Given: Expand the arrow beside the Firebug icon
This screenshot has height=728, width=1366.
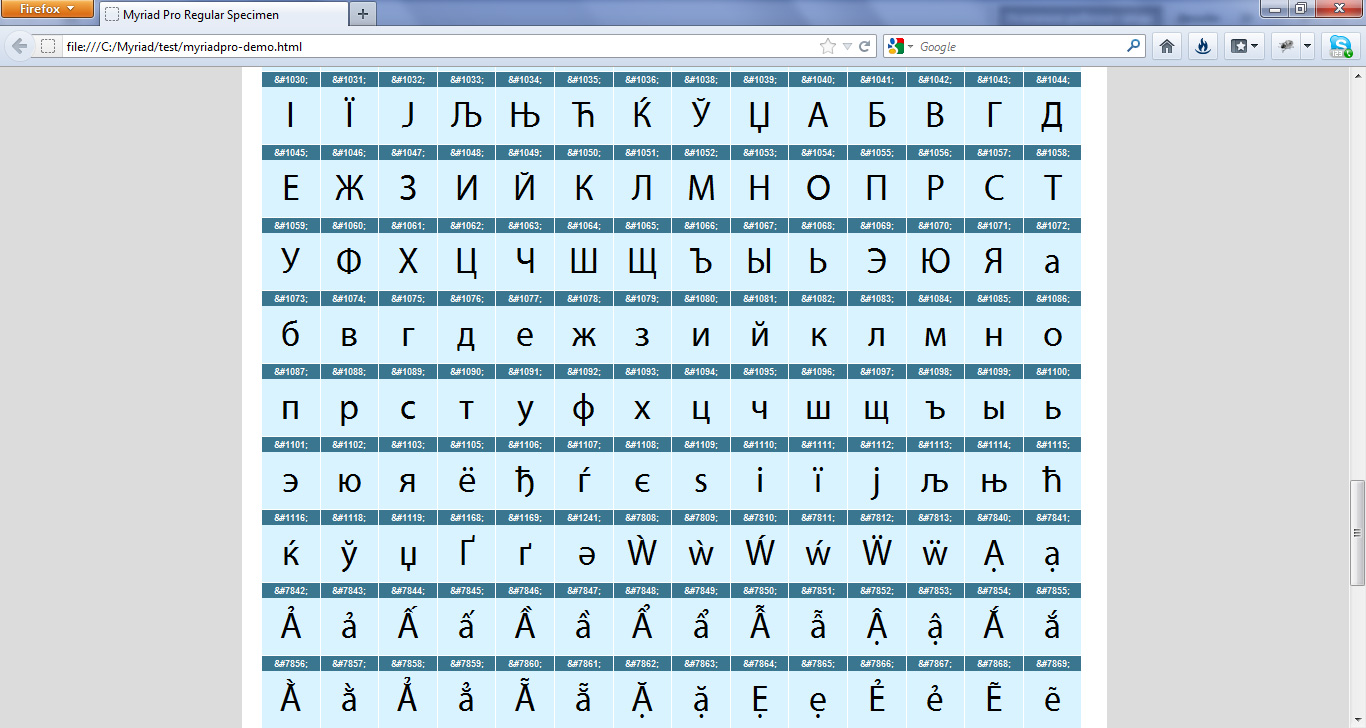Looking at the screenshot, I should click(1307, 46).
